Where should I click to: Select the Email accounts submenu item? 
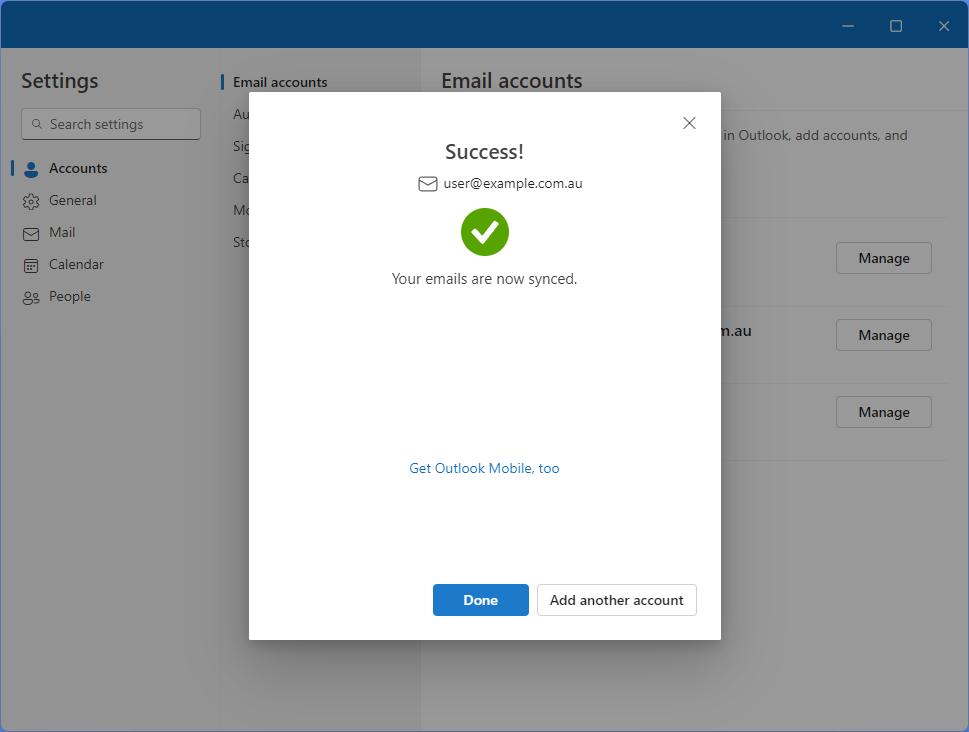click(x=280, y=82)
